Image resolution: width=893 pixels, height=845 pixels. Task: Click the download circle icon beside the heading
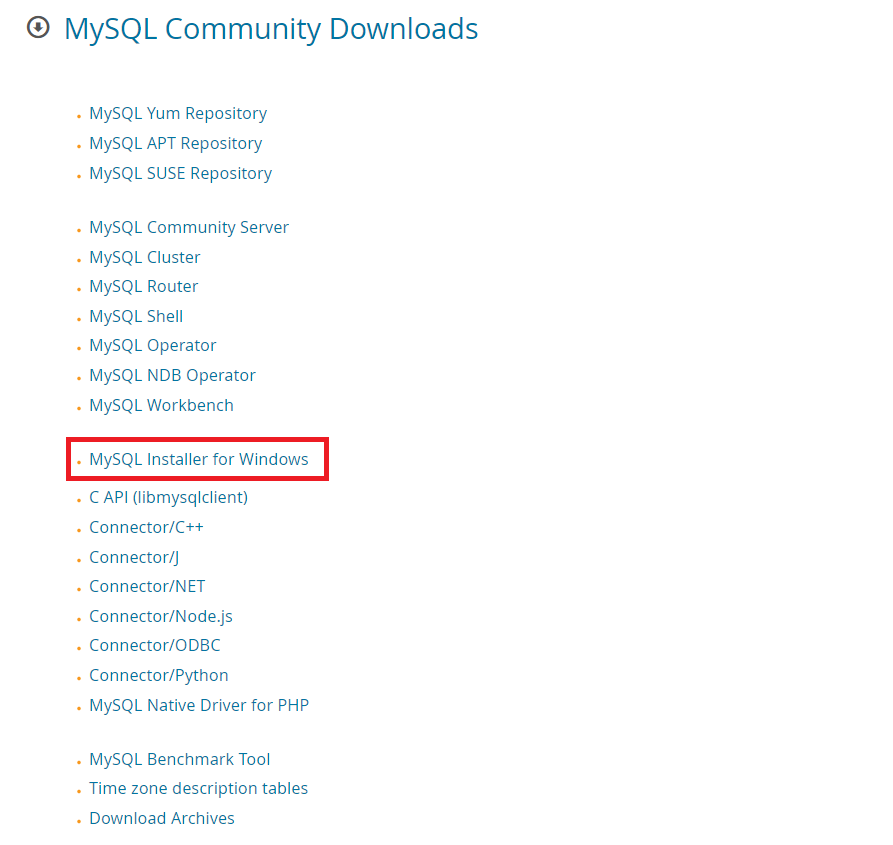pos(38,27)
